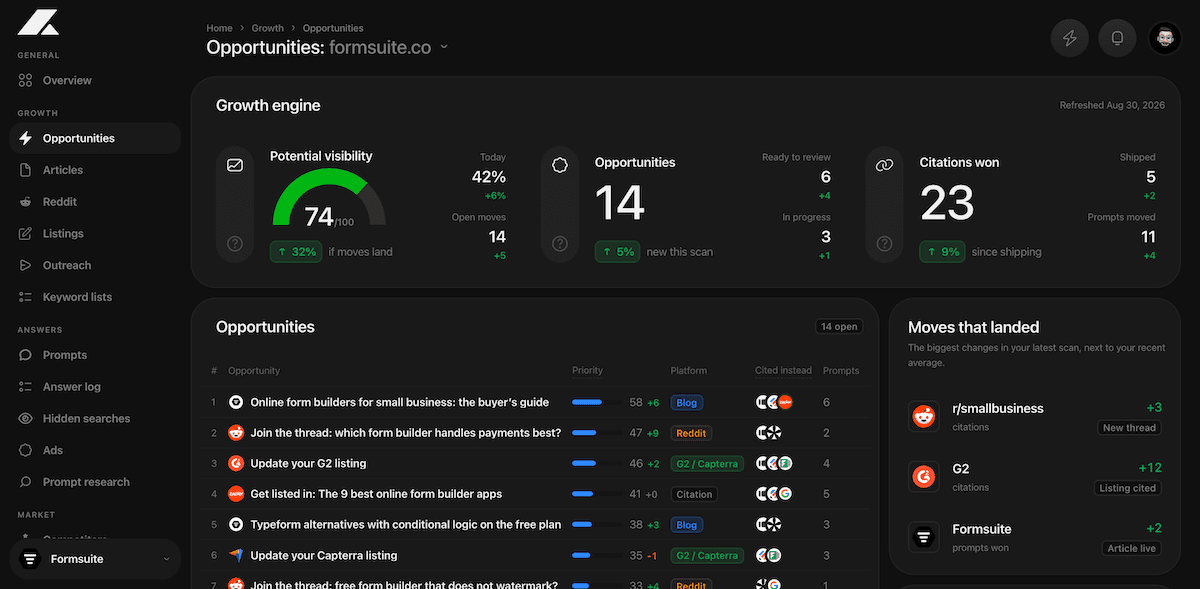Viewport: 1200px width, 589px height.
Task: Click the Potential visibility chart icon
Action: click(x=235, y=165)
